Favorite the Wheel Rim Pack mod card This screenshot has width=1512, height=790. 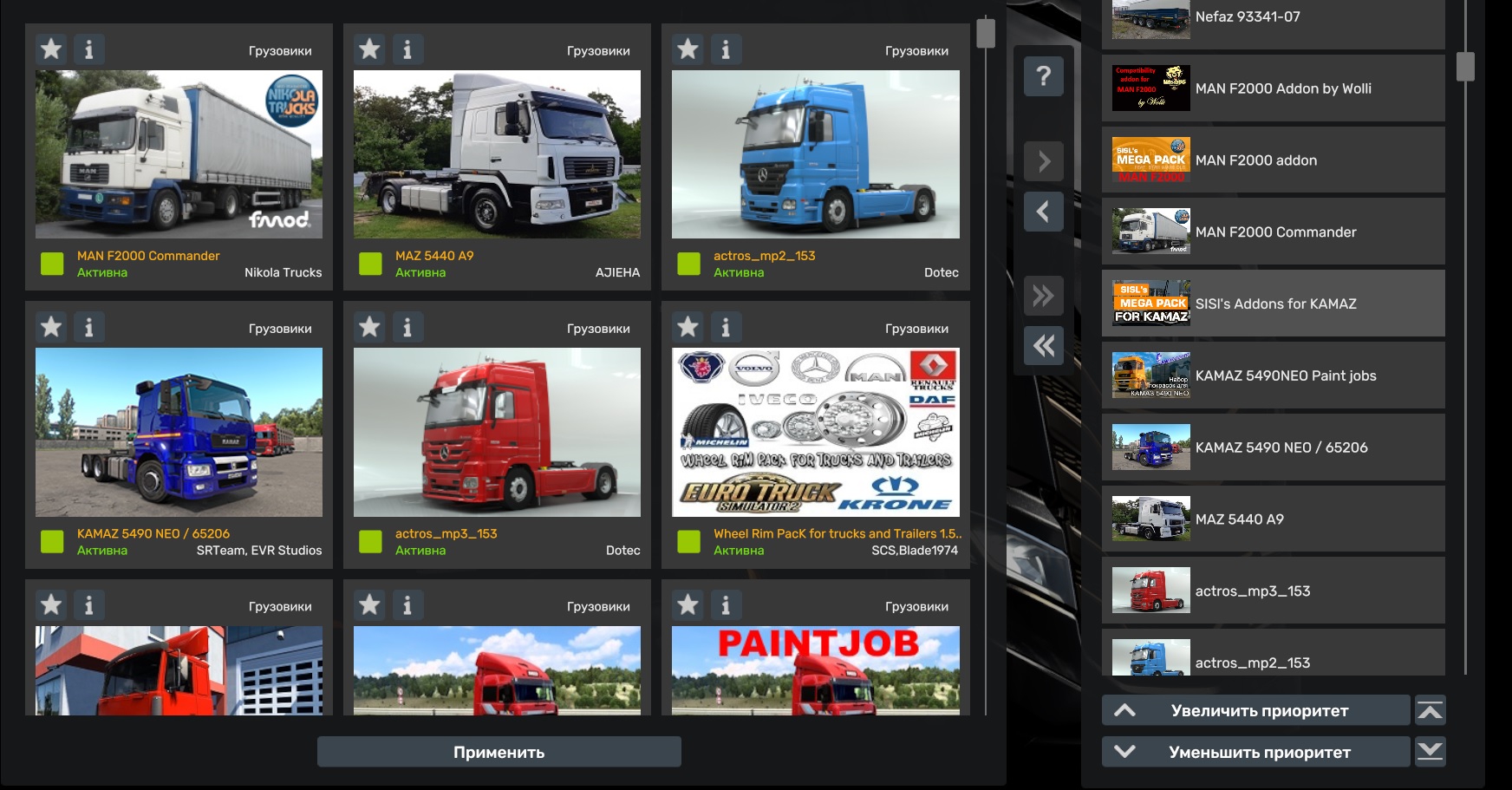(688, 327)
